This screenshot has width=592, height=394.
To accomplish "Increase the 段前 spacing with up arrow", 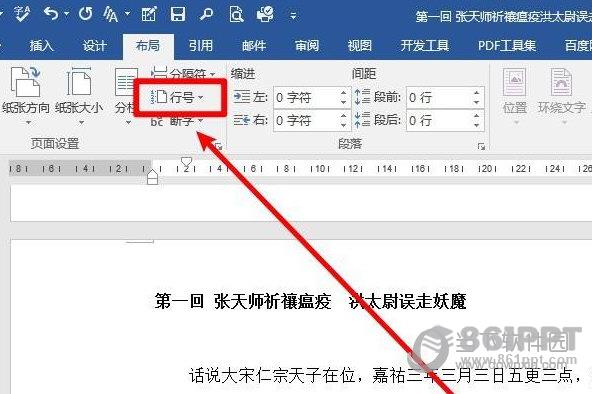I will coord(476,93).
